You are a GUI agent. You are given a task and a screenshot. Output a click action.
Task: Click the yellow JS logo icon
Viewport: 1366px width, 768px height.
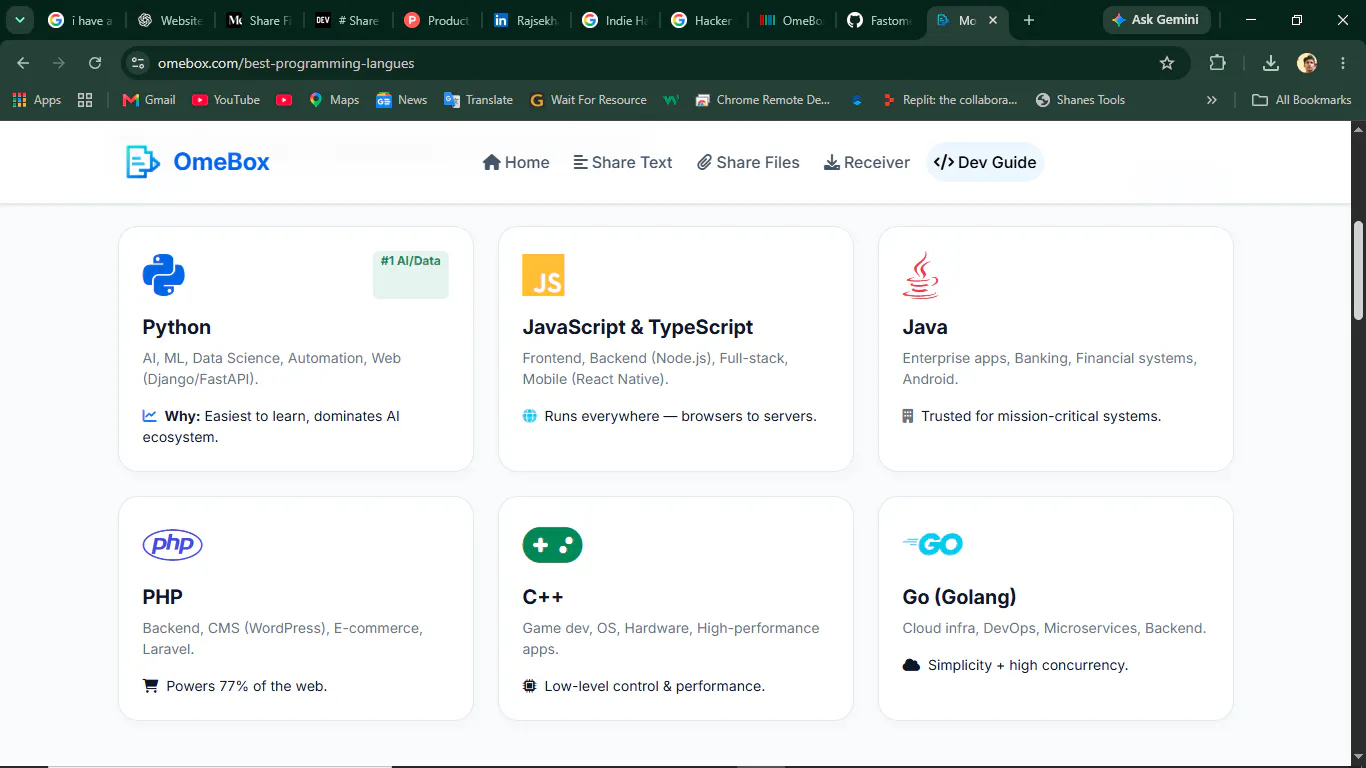pos(544,275)
